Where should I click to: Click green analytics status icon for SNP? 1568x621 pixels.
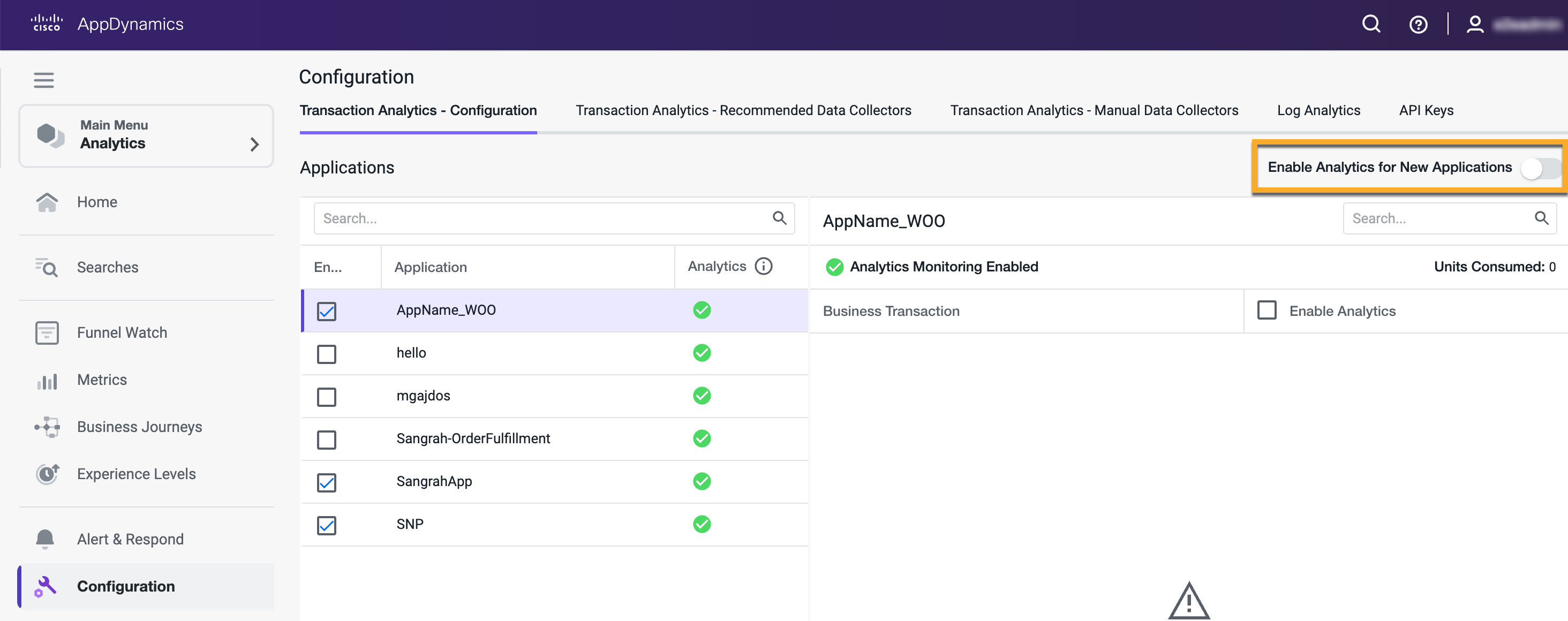point(702,524)
